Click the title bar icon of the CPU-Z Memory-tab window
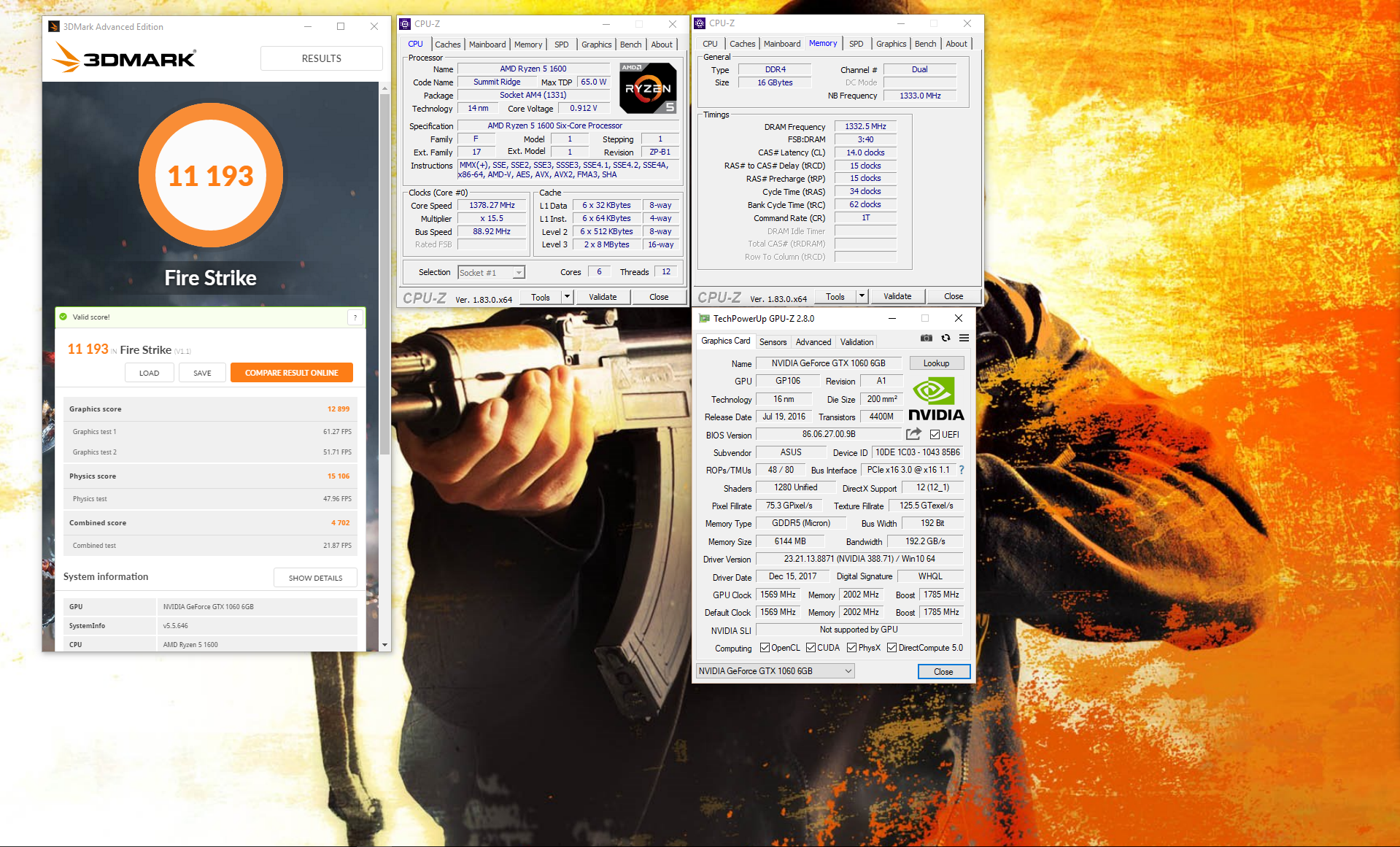The height and width of the screenshot is (847, 1400). click(x=700, y=23)
